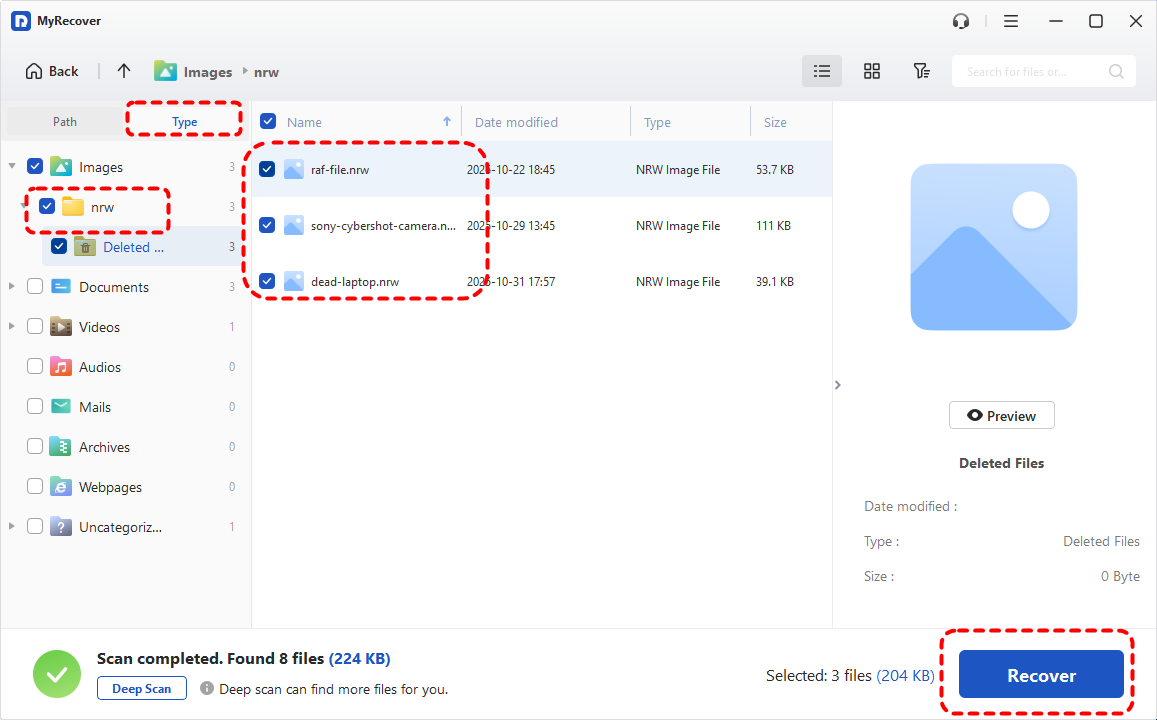Switch to grid thumbnail view
Image resolution: width=1157 pixels, height=720 pixels.
pyautogui.click(x=872, y=71)
